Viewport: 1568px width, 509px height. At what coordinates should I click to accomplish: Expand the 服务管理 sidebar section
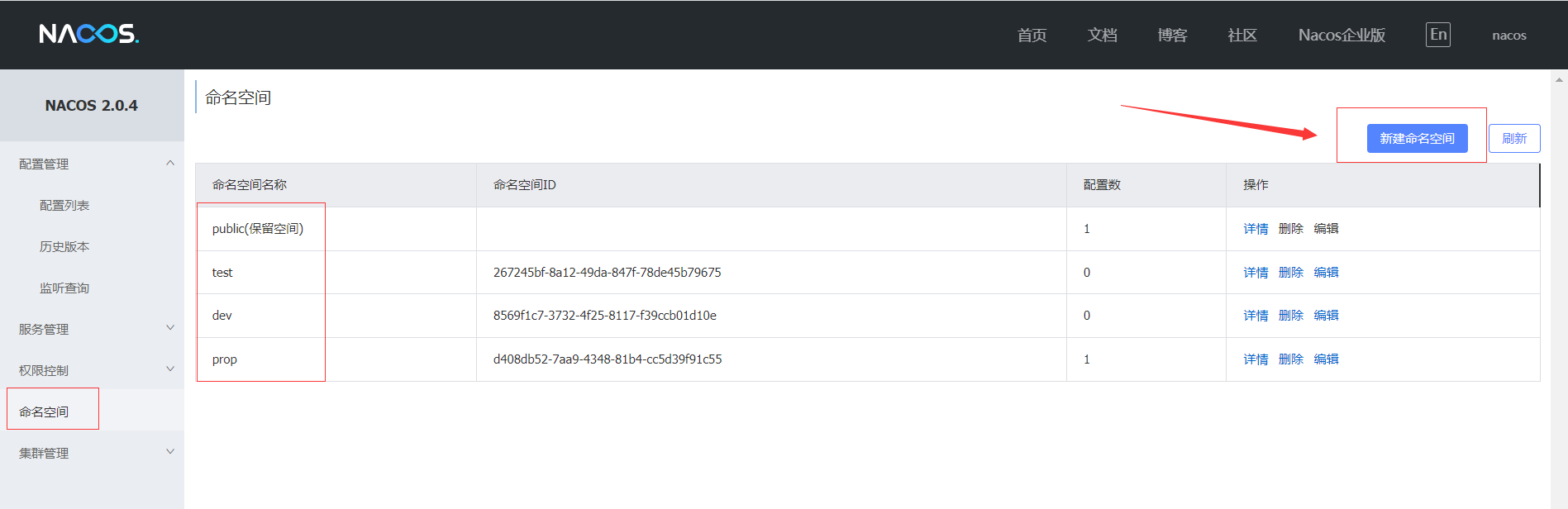tap(169, 329)
